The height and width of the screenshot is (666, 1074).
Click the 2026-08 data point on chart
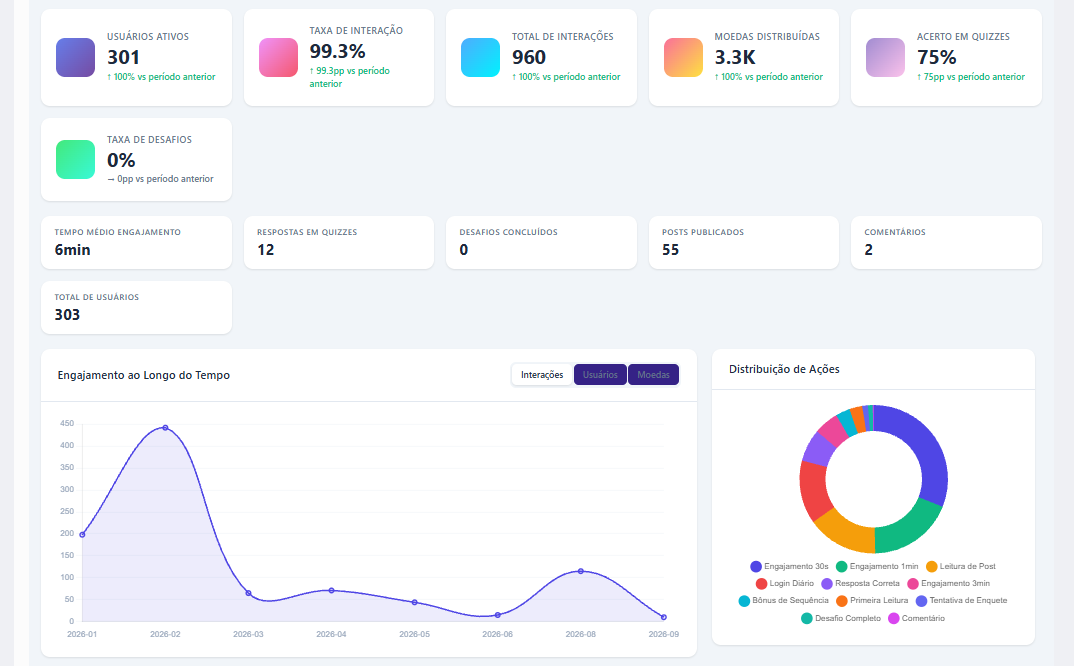click(581, 571)
